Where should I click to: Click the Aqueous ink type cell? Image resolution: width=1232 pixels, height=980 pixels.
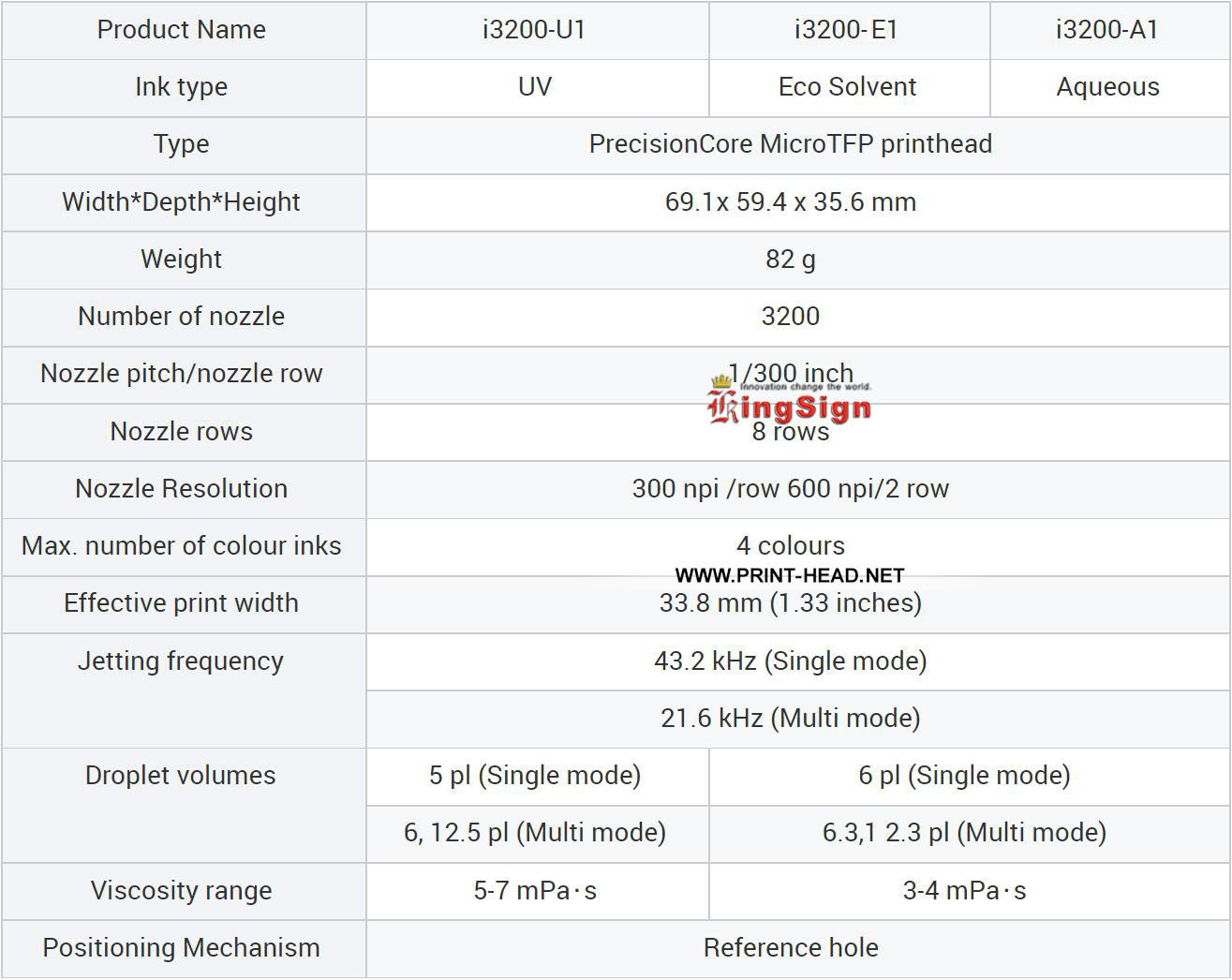tap(1107, 87)
